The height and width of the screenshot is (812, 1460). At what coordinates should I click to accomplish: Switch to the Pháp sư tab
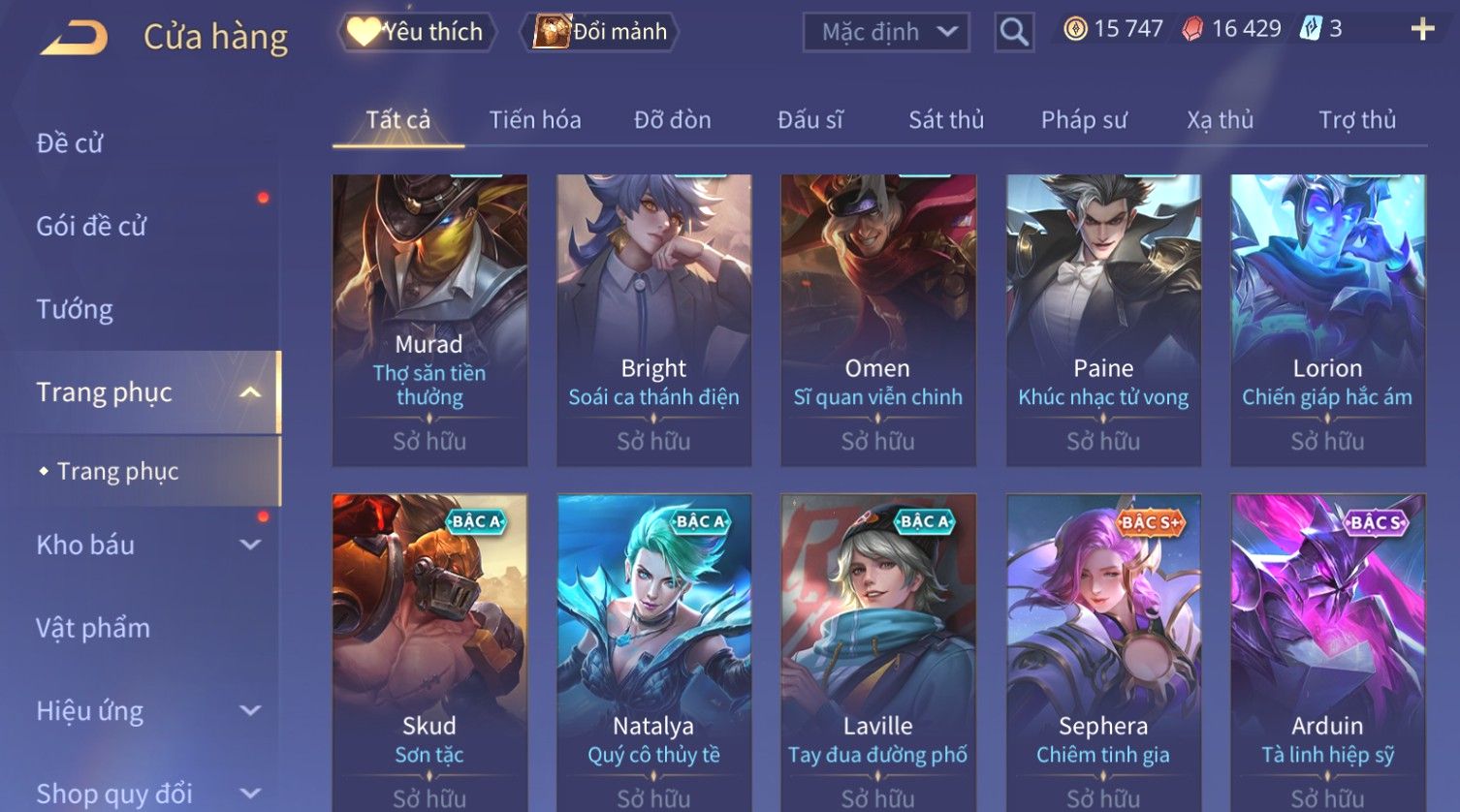1084,120
